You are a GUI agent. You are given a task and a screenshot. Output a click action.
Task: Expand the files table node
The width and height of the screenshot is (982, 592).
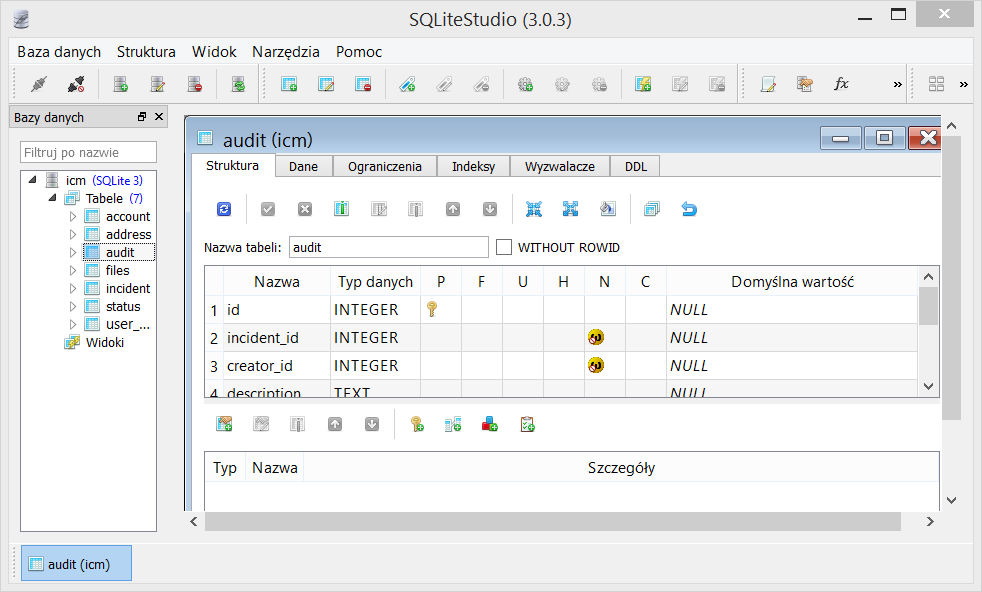pos(73,271)
